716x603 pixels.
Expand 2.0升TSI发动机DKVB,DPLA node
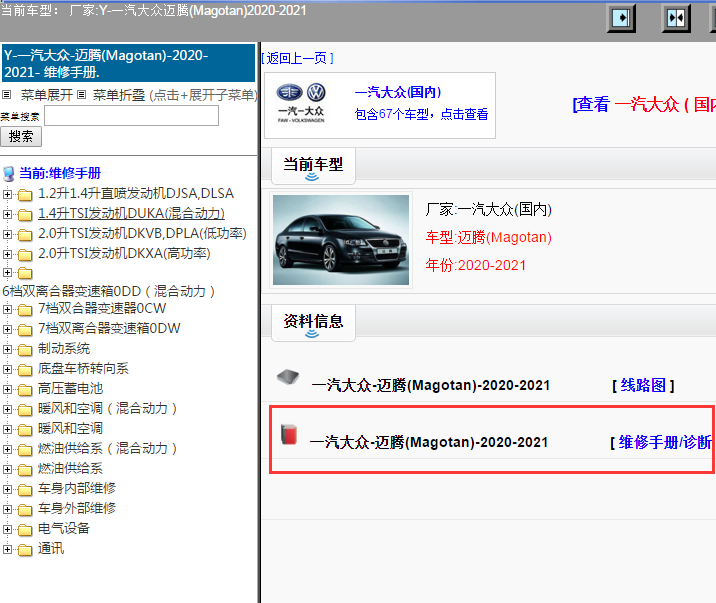click(7, 234)
